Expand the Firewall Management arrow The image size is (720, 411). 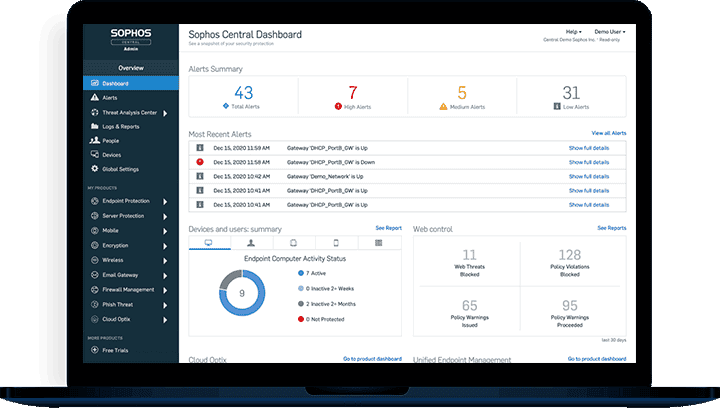[165, 290]
